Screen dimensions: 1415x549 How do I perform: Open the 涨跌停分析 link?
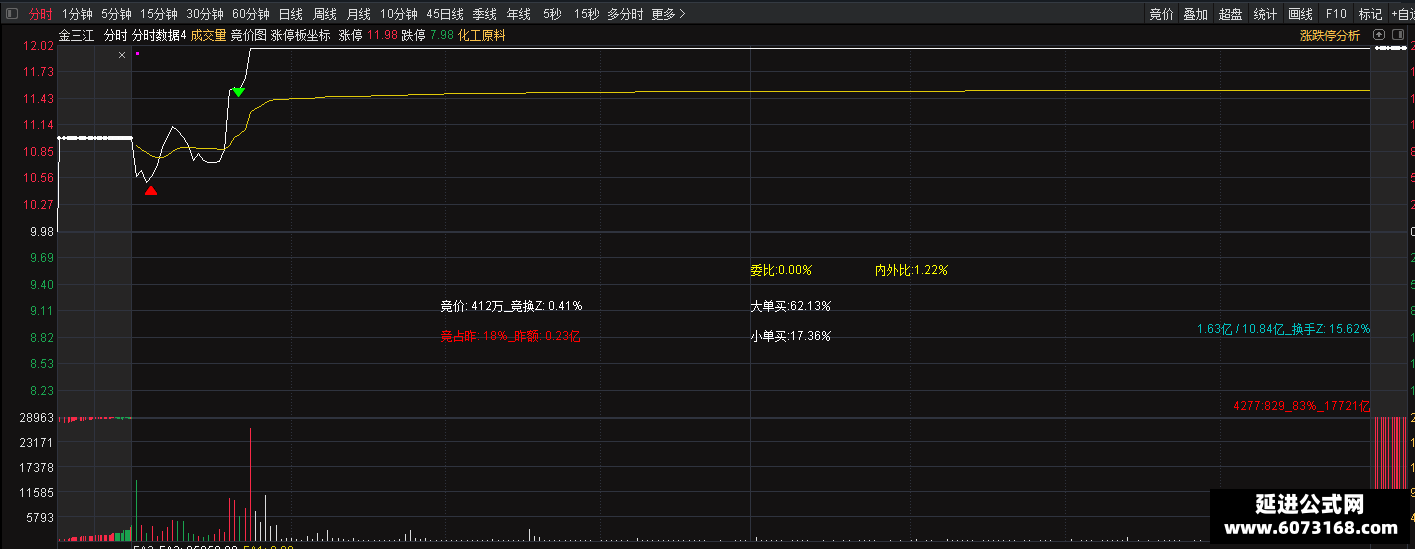point(1329,35)
